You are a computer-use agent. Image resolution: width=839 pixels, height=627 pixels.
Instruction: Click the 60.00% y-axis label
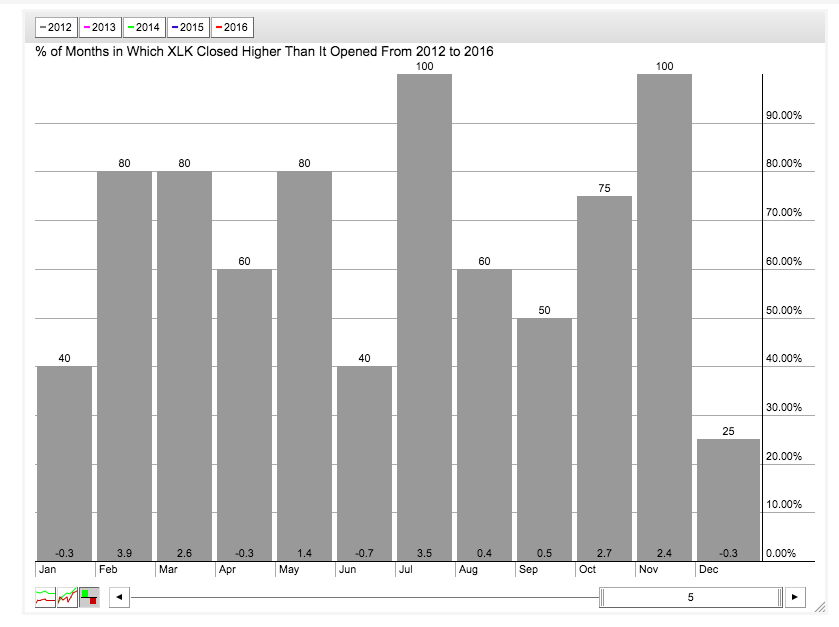[784, 261]
